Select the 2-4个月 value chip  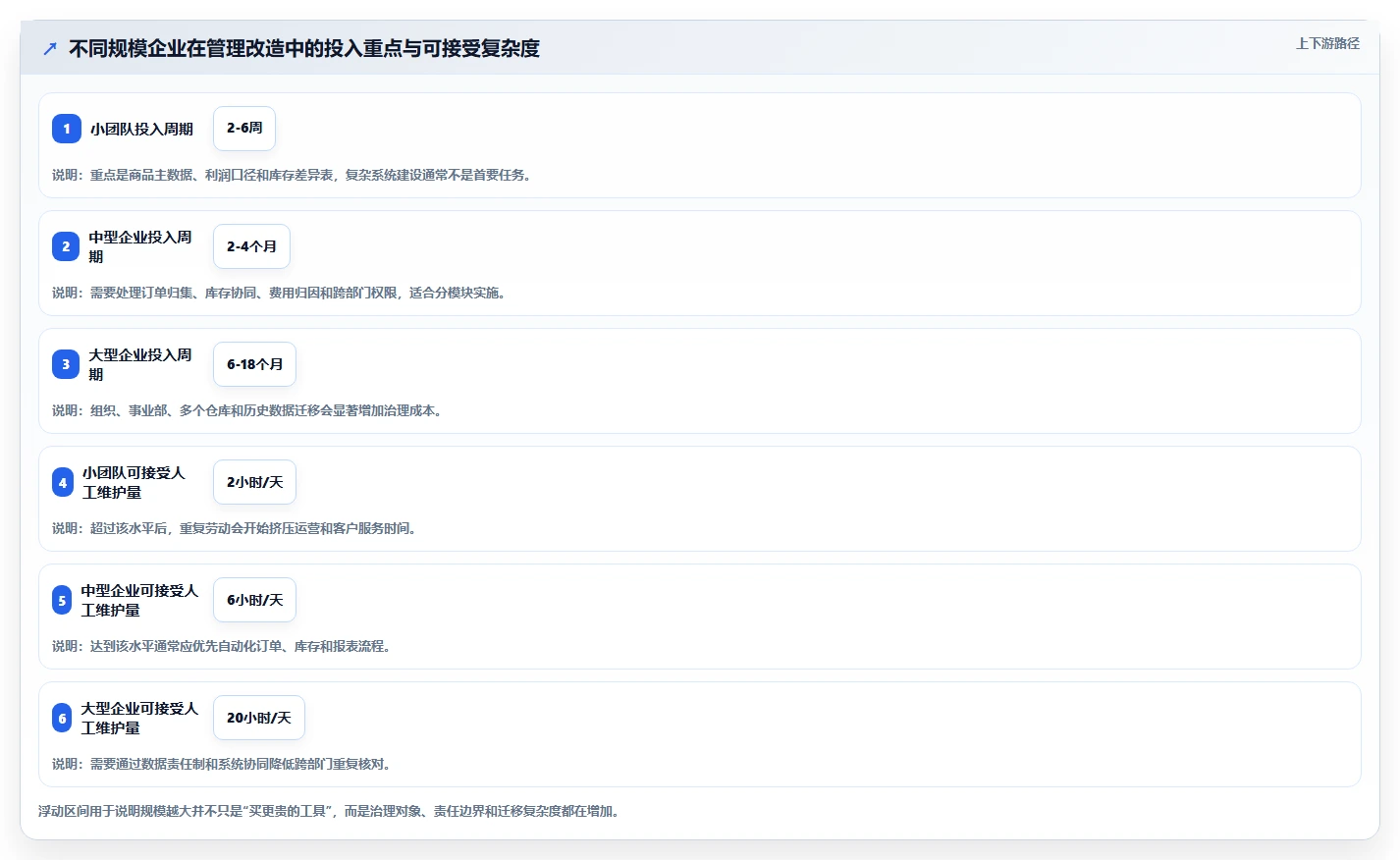251,246
